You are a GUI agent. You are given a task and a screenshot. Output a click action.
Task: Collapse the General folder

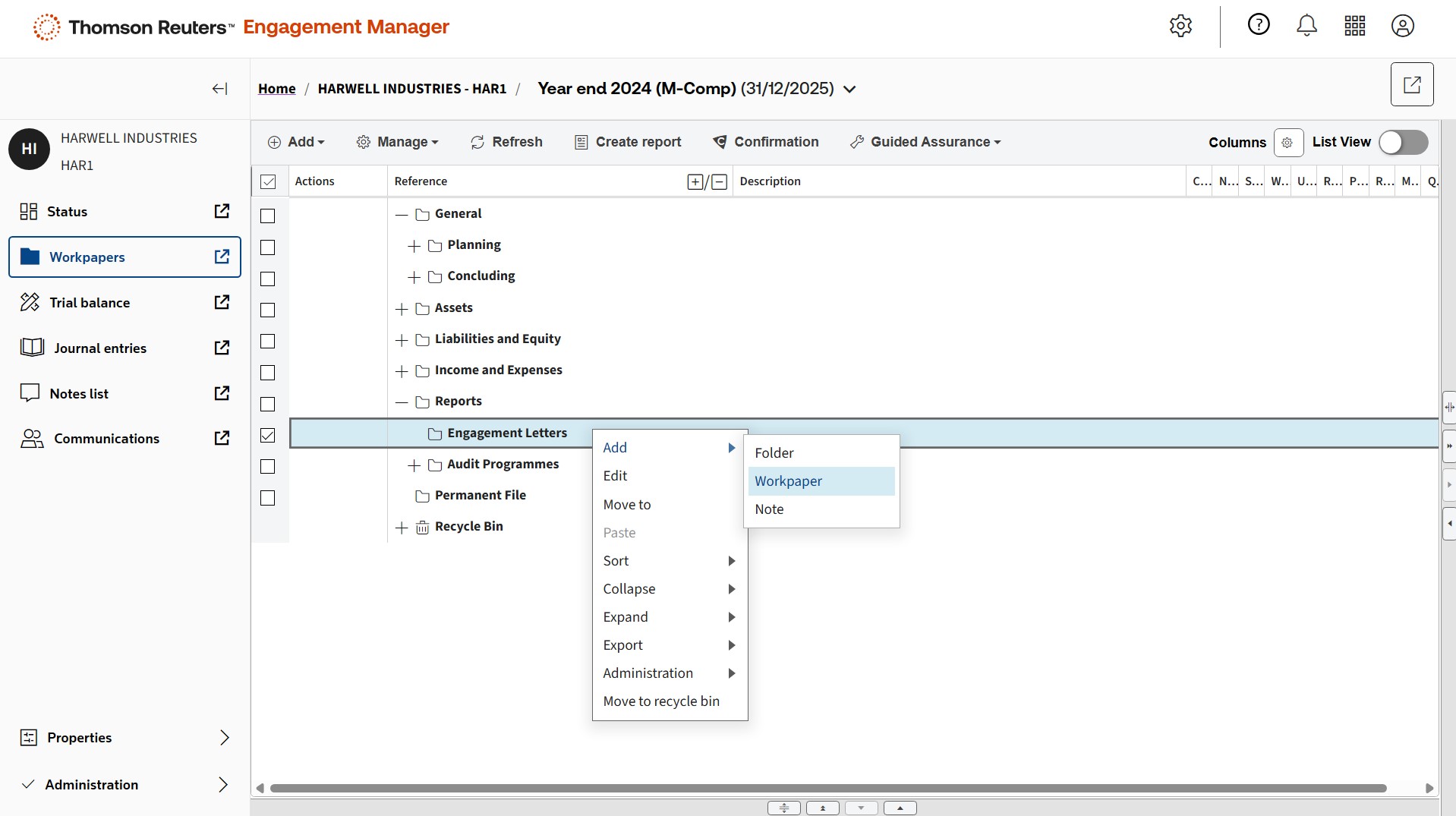pyautogui.click(x=402, y=215)
